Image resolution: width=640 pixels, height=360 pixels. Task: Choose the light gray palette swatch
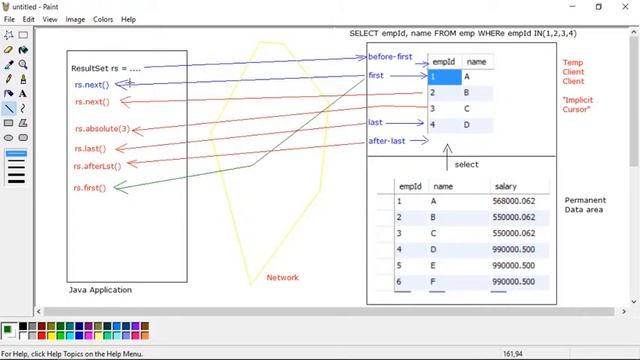point(32,336)
